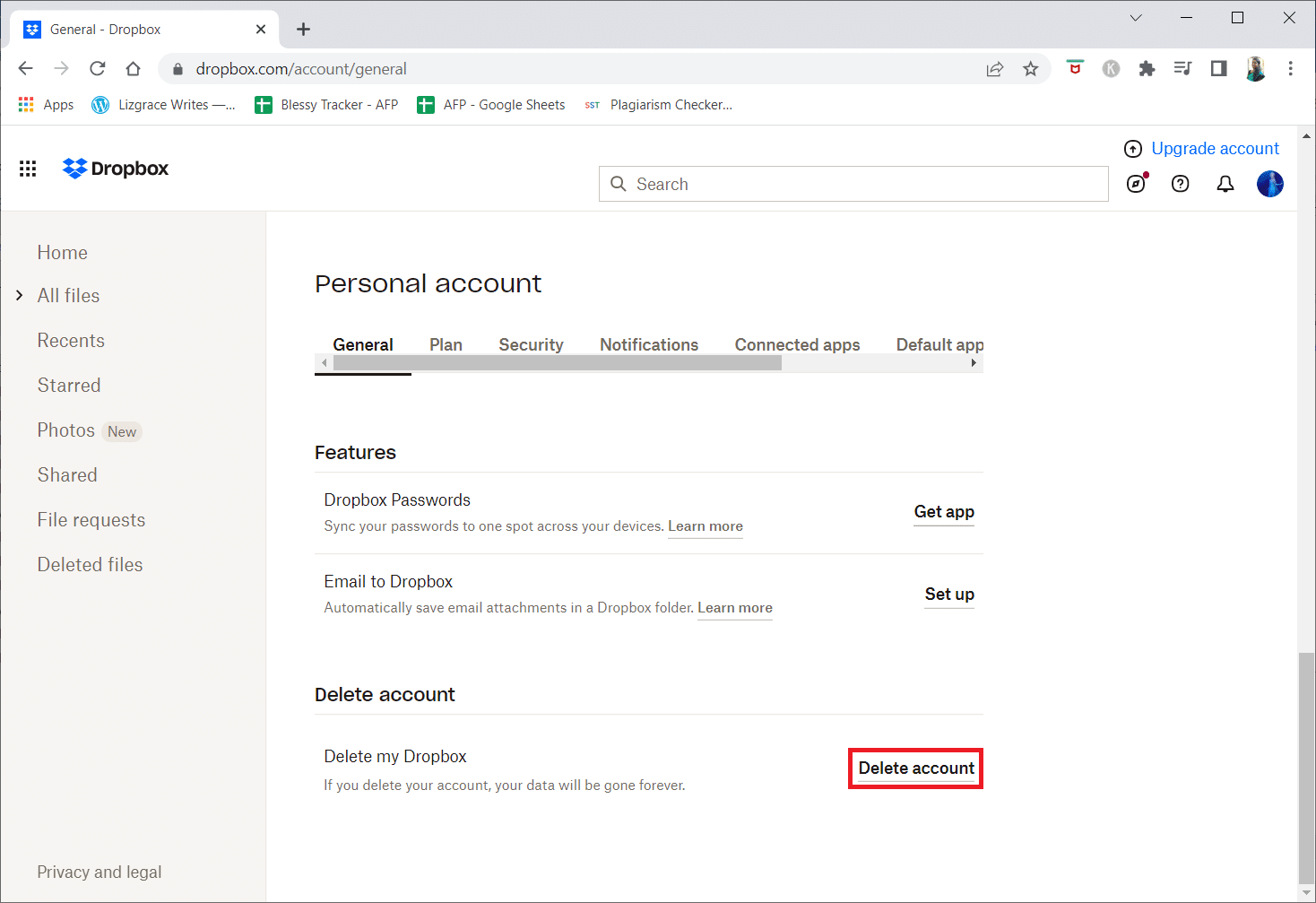Image resolution: width=1316 pixels, height=903 pixels.
Task: Open Learn more about Email to Dropbox
Action: pyautogui.click(x=735, y=608)
